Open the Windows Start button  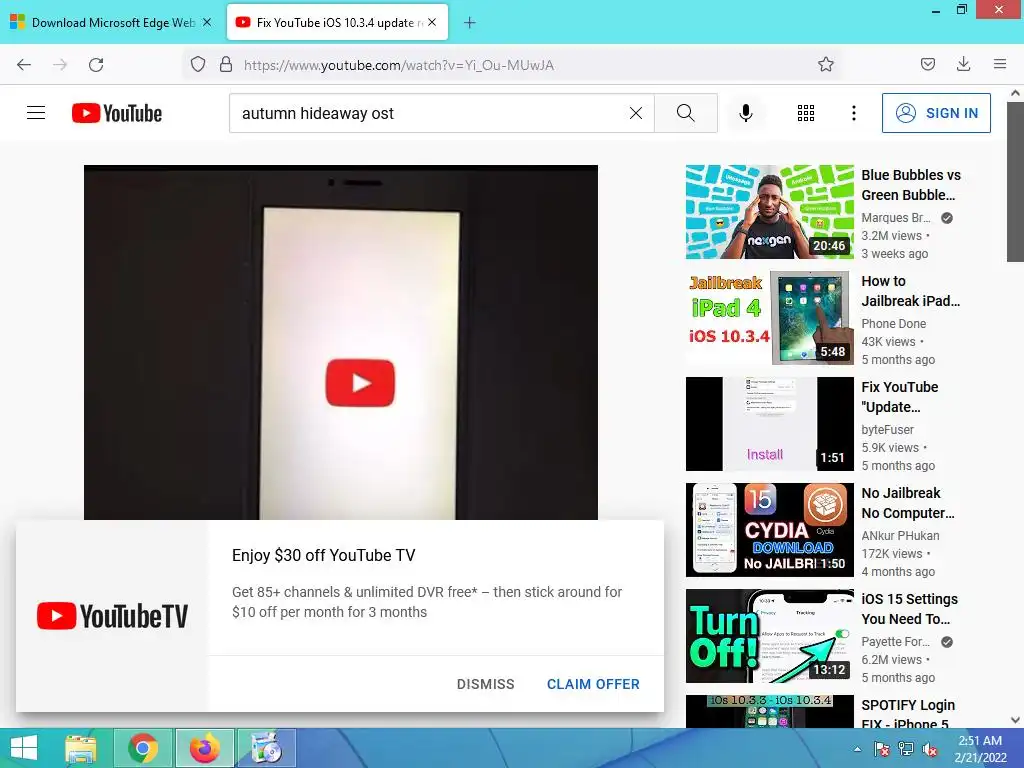(24, 748)
